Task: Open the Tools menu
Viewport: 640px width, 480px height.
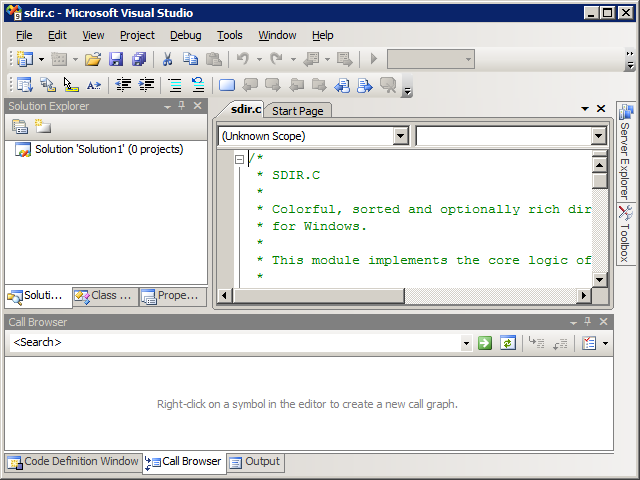Action: click(229, 36)
